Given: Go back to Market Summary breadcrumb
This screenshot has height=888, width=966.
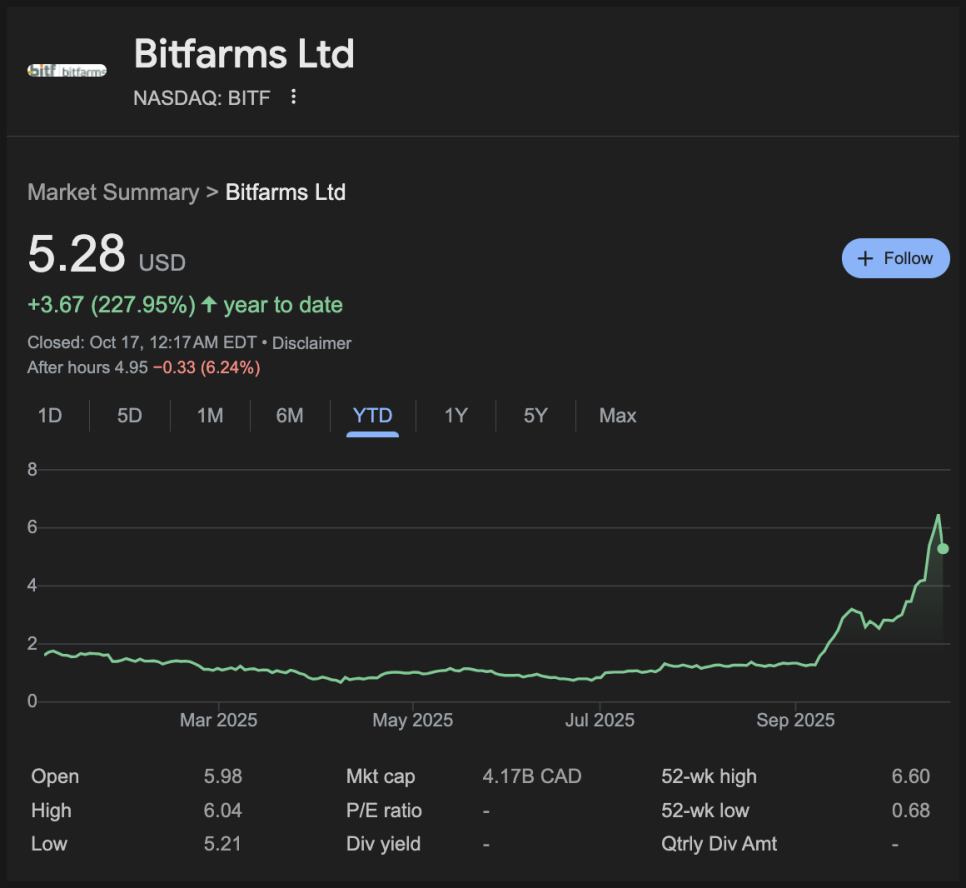Looking at the screenshot, I should [113, 192].
